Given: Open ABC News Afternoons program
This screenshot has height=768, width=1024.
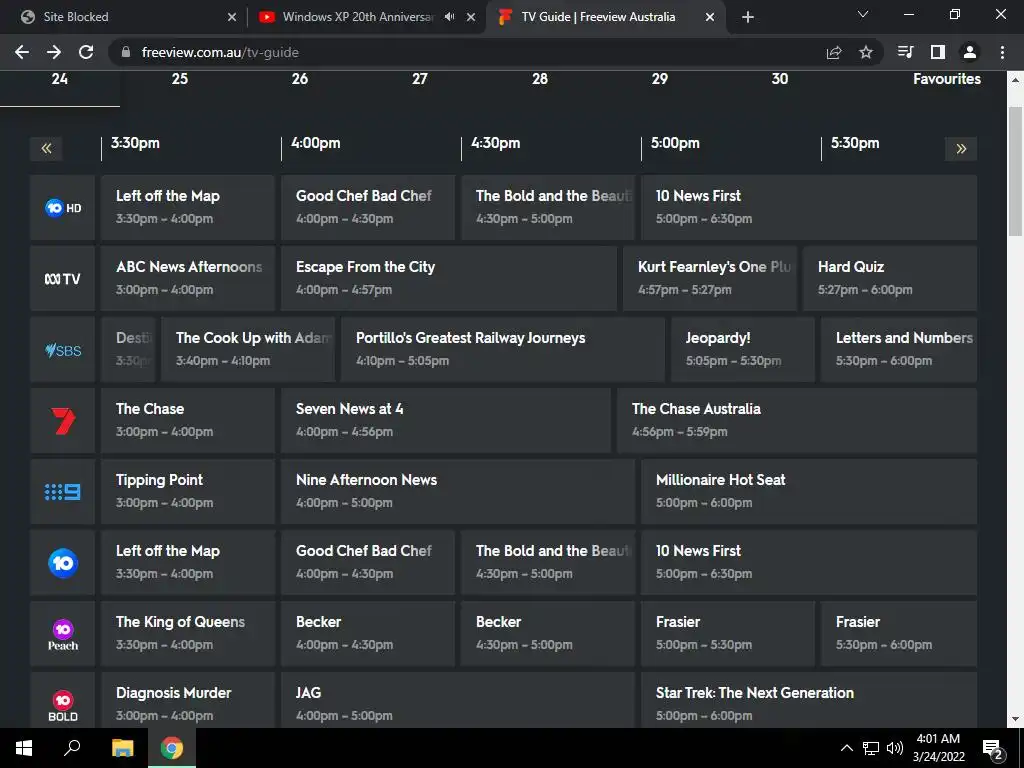Looking at the screenshot, I should coord(188,279).
